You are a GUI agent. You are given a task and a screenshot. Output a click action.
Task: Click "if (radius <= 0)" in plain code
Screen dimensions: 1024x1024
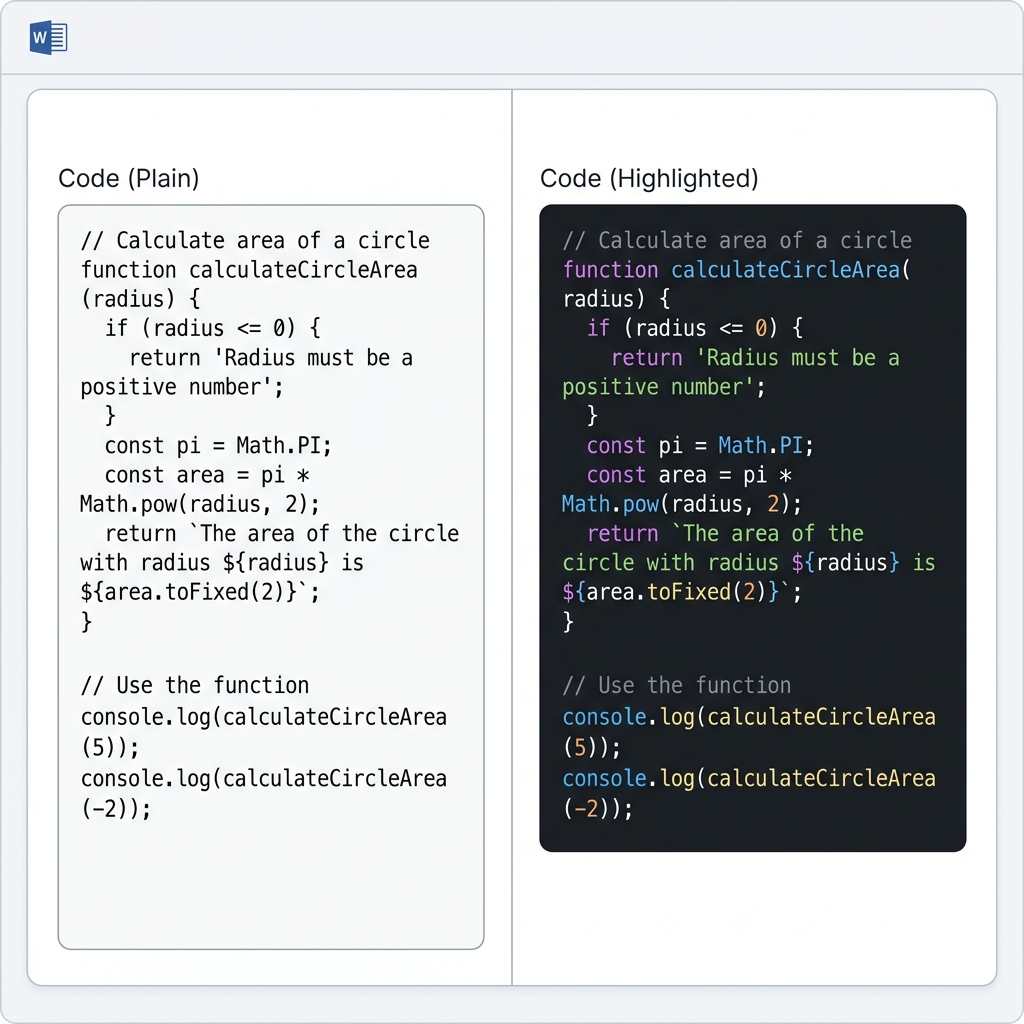click(x=212, y=328)
